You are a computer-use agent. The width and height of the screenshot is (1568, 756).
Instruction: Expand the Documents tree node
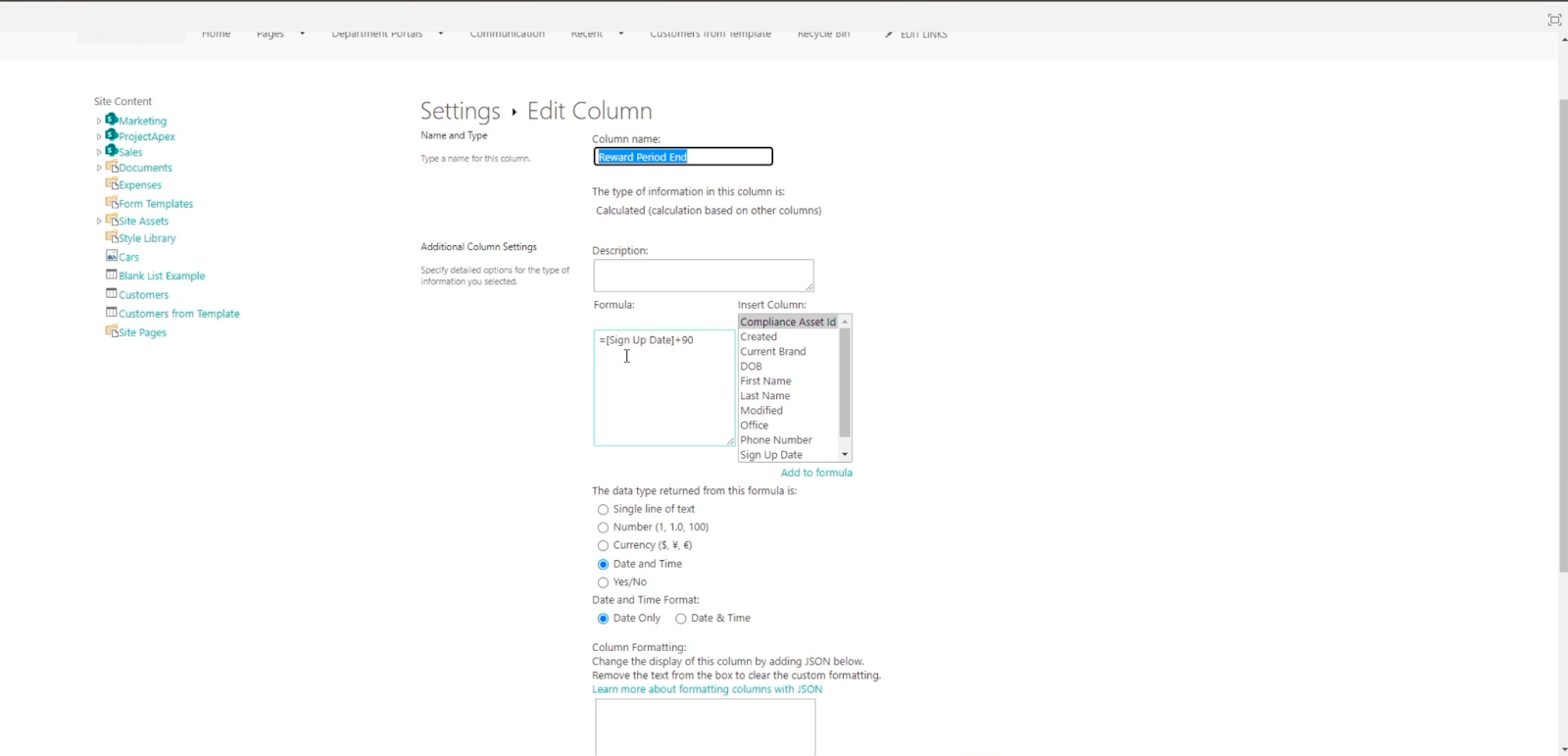coord(99,169)
